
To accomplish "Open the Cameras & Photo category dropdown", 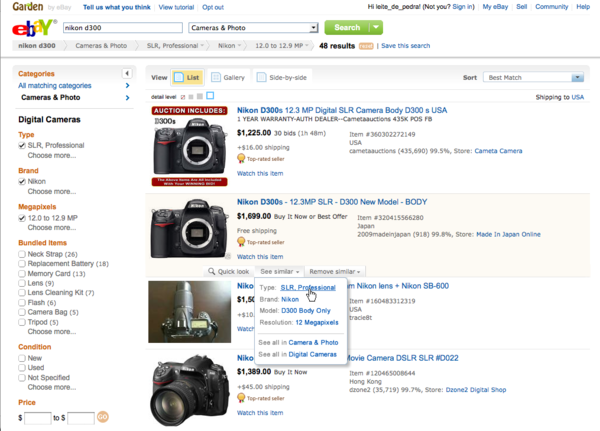I will [253, 28].
